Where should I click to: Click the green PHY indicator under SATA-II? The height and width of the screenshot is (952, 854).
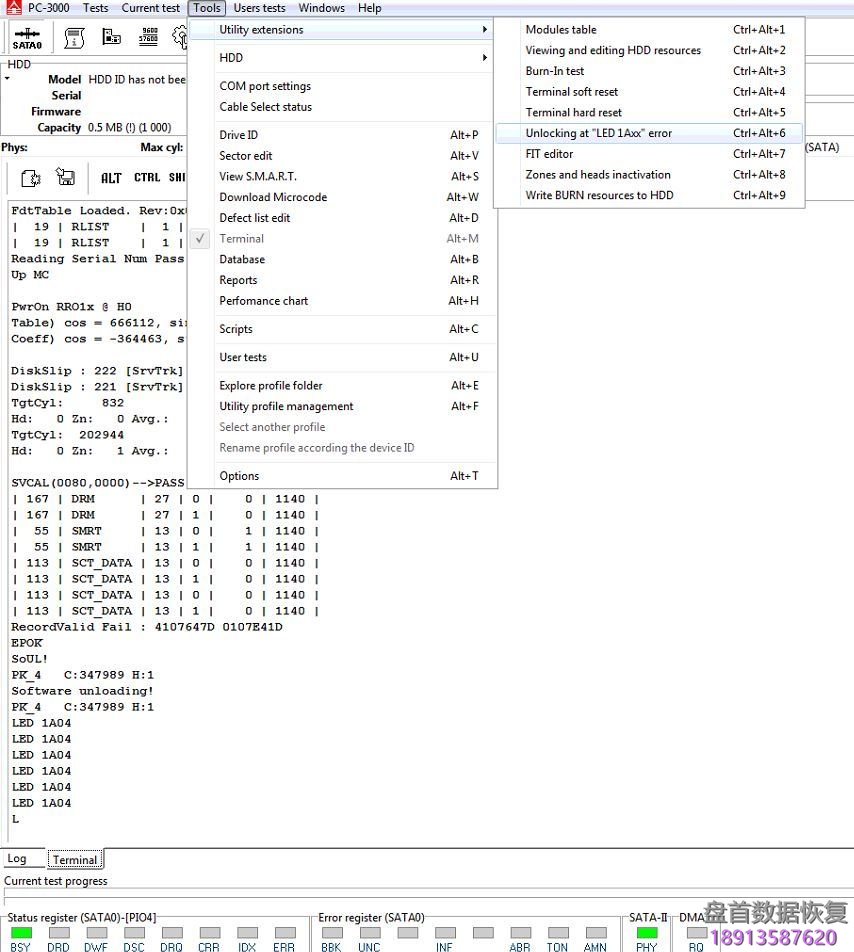tap(646, 931)
